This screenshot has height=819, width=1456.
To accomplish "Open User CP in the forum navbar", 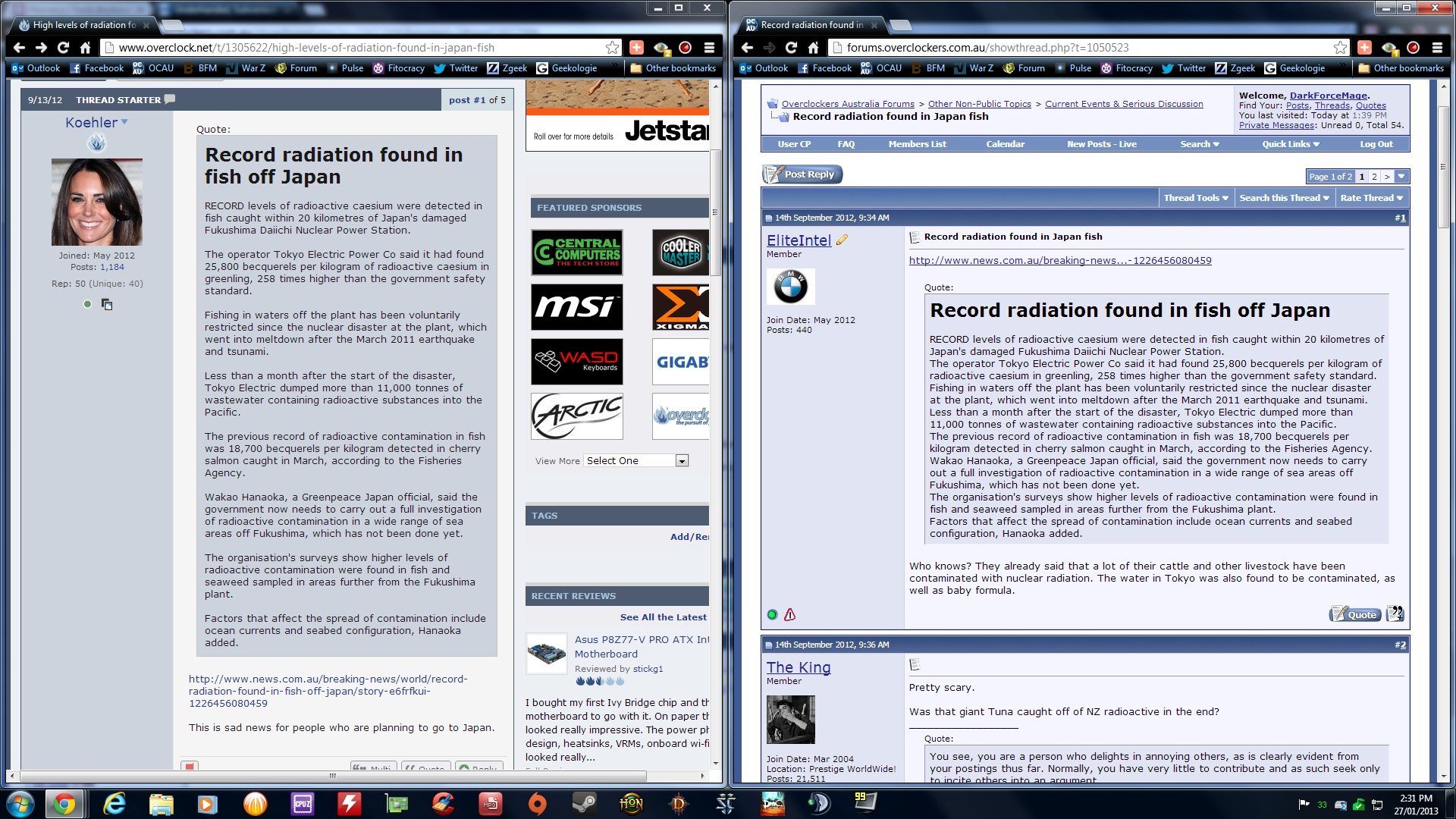I will click(x=794, y=144).
